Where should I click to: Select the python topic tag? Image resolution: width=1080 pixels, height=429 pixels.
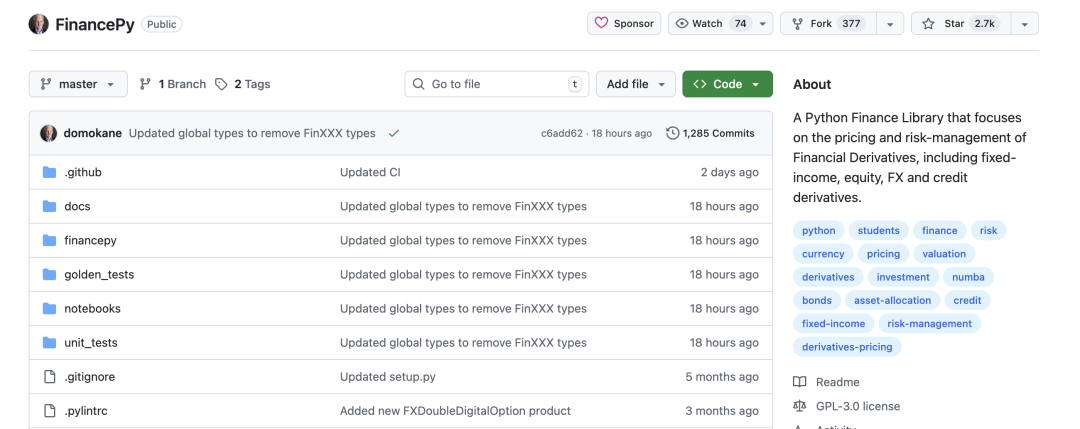pos(818,231)
